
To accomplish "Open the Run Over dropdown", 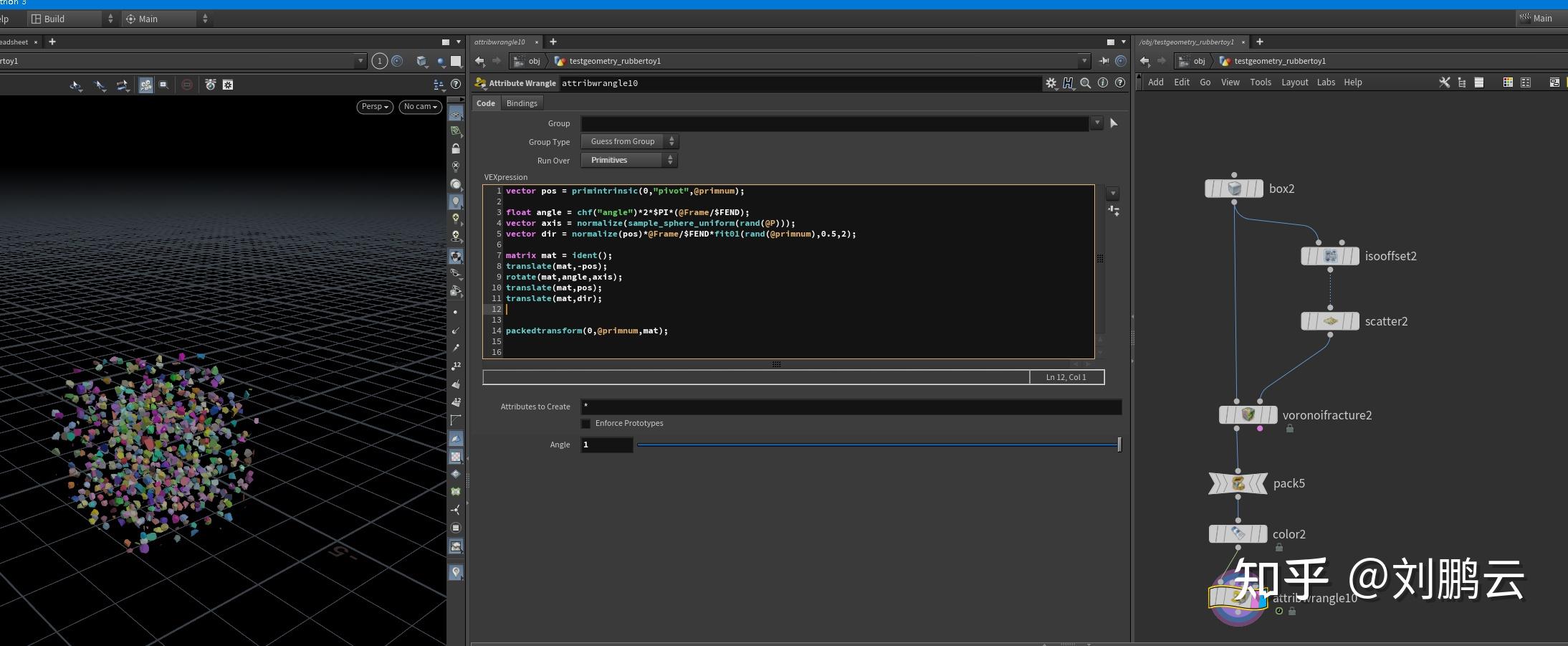I will click(x=628, y=160).
